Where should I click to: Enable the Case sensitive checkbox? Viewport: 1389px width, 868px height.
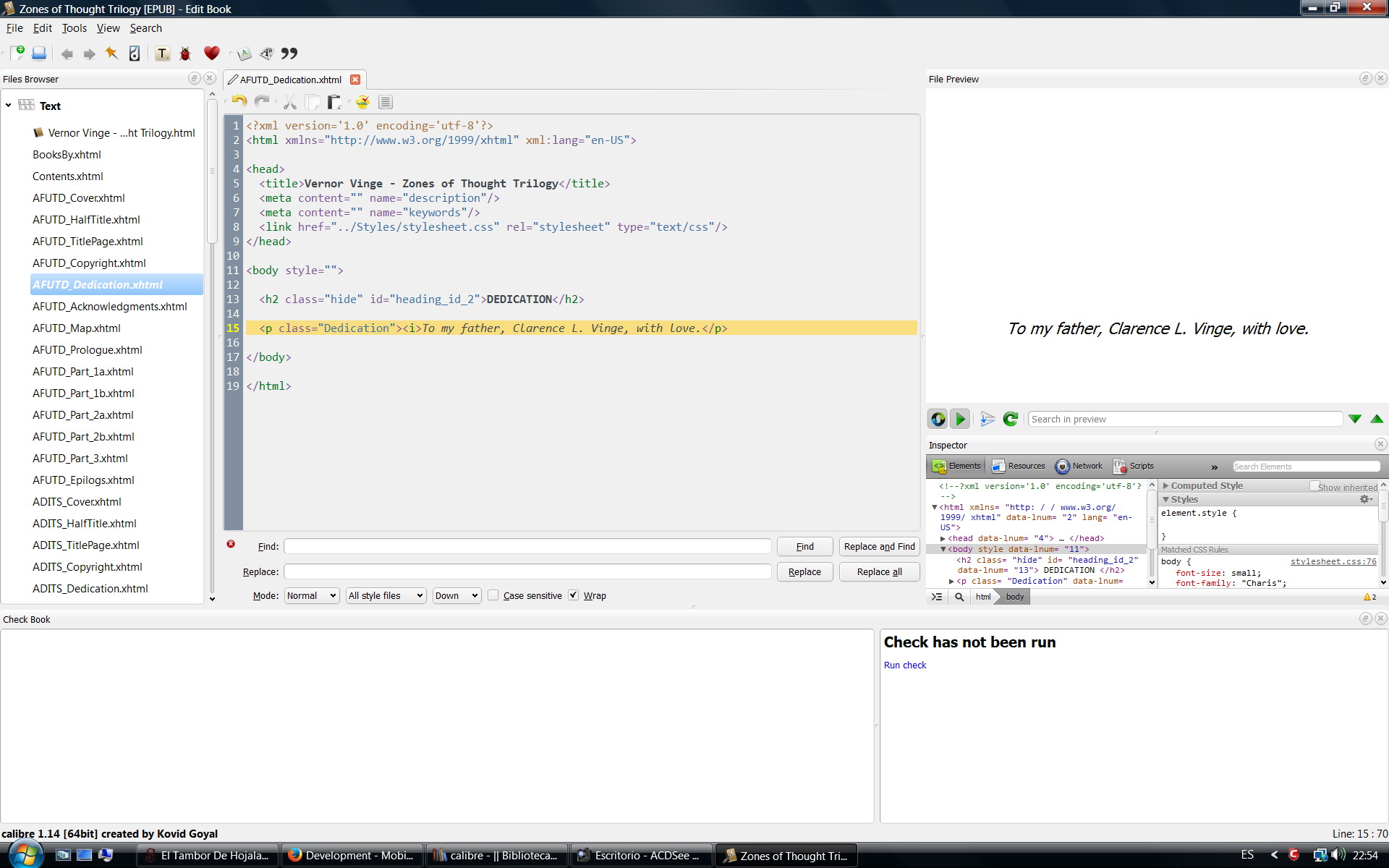point(493,595)
